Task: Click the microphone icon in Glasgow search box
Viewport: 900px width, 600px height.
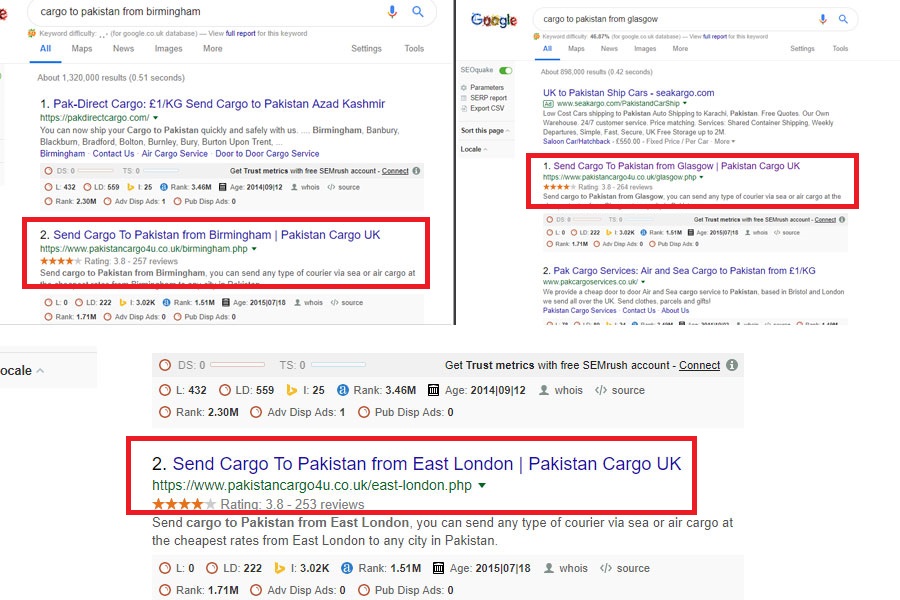Action: pos(823,19)
